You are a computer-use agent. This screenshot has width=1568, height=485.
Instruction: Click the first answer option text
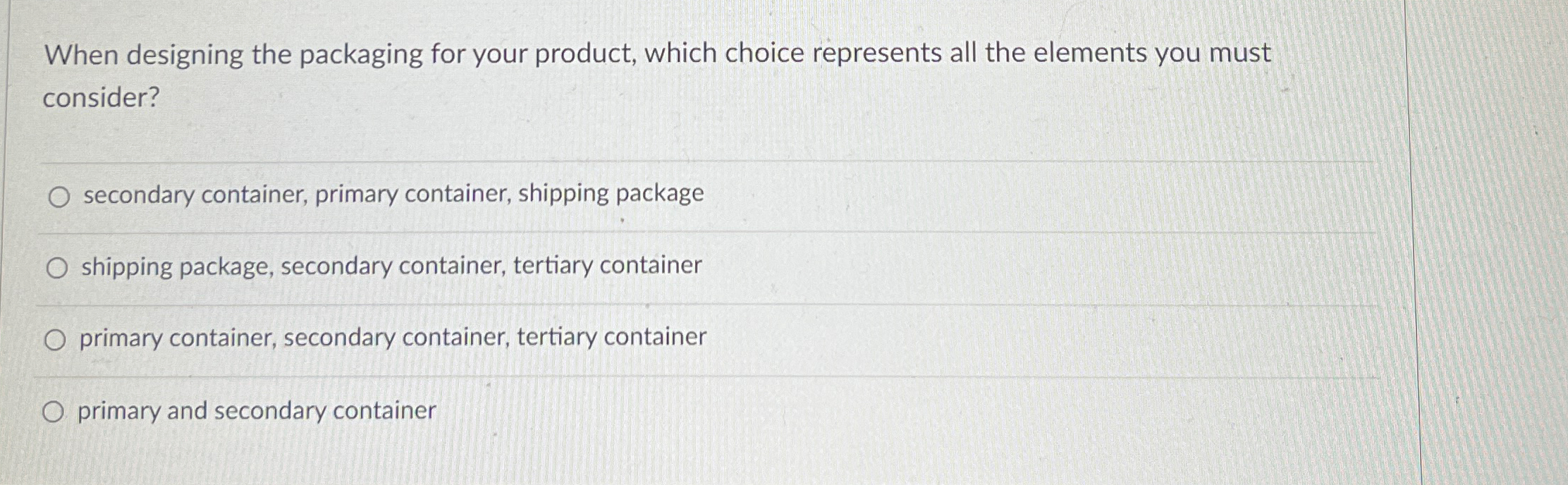[391, 195]
